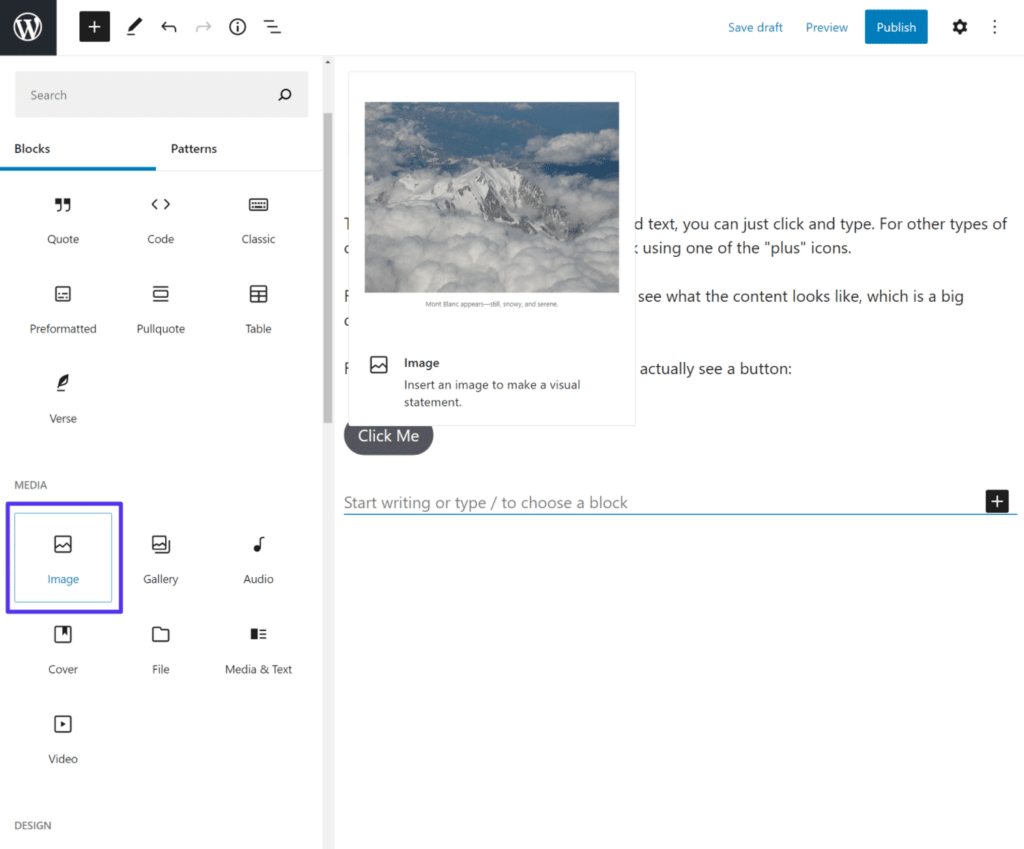This screenshot has height=849, width=1024.
Task: Open the three-dot Options menu
Action: (995, 27)
